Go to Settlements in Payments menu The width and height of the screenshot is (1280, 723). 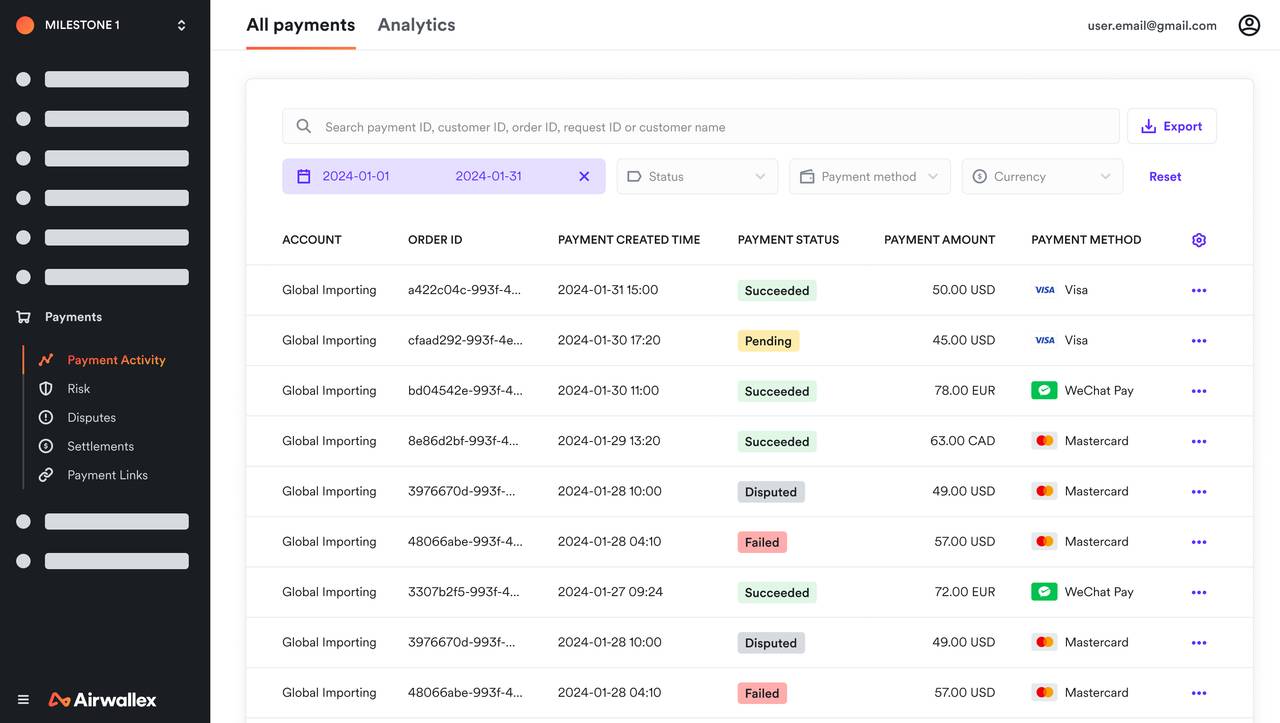coord(100,446)
